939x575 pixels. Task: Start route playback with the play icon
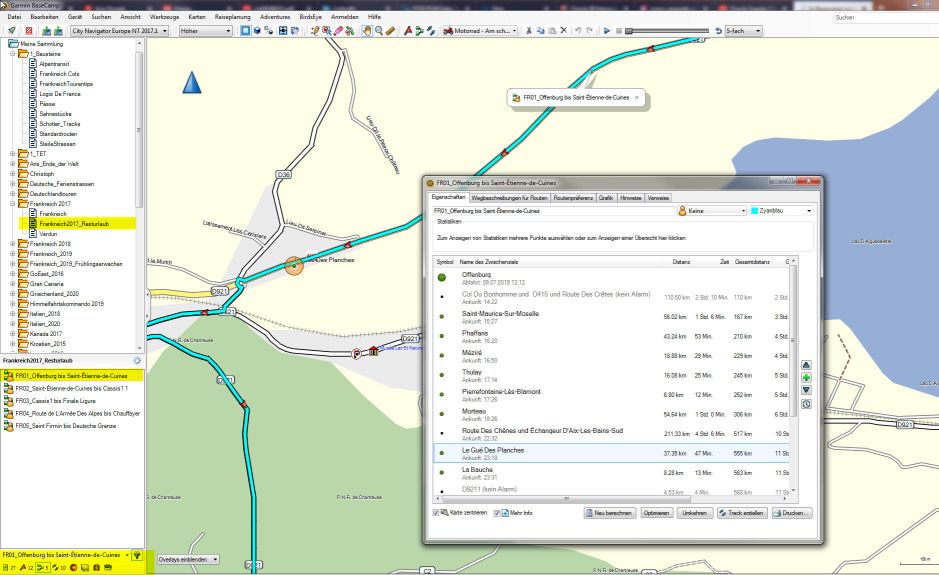(x=607, y=31)
